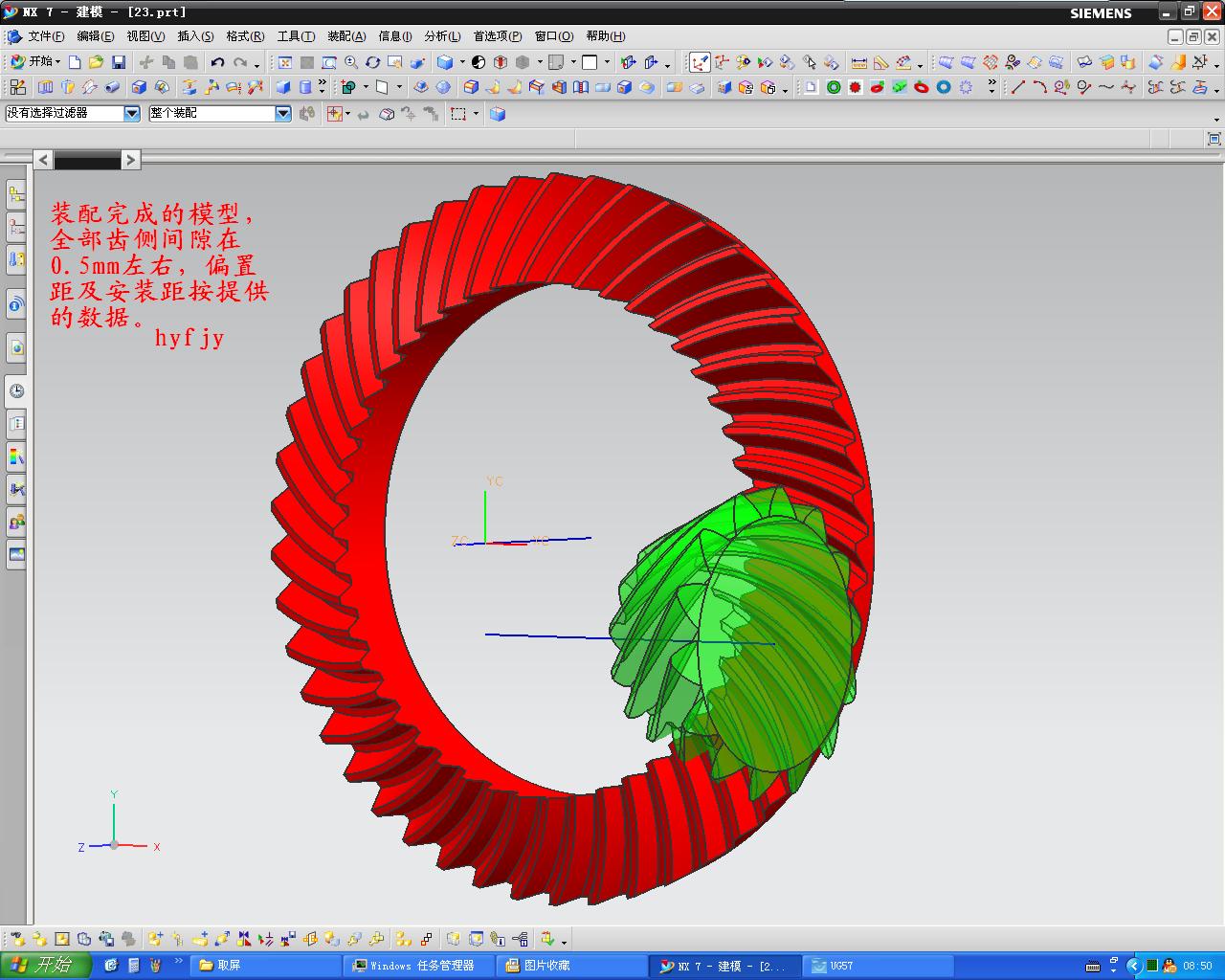Click the Revolve feature icon
The image size is (1225, 980).
68,87
